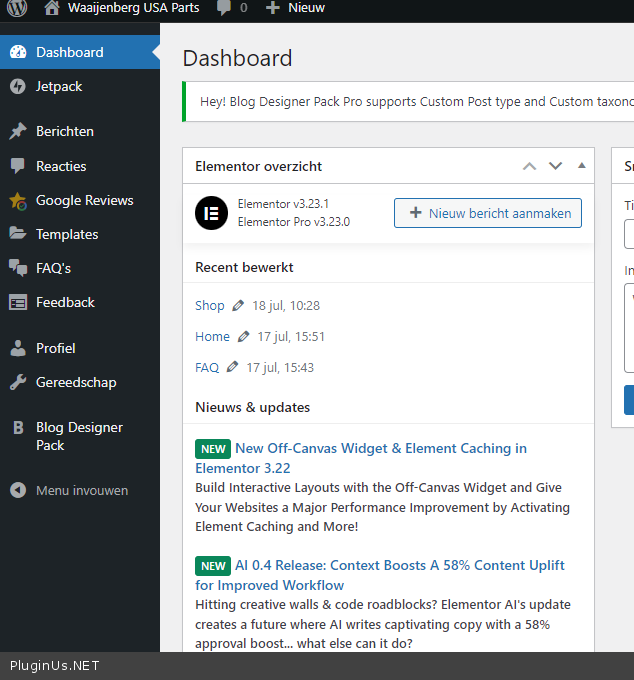This screenshot has height=680, width=634.
Task: Open site home icon for Waaijenberg USA Parts
Action: (x=52, y=8)
